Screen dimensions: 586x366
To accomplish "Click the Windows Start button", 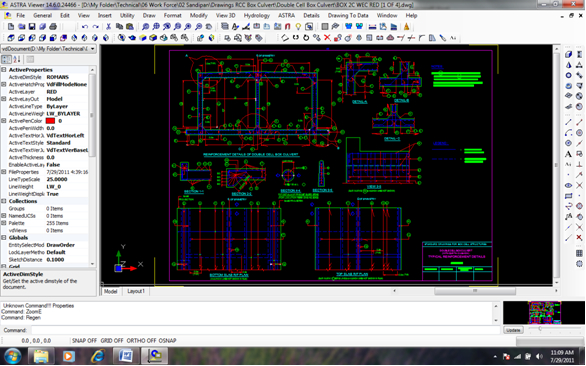I will point(13,356).
